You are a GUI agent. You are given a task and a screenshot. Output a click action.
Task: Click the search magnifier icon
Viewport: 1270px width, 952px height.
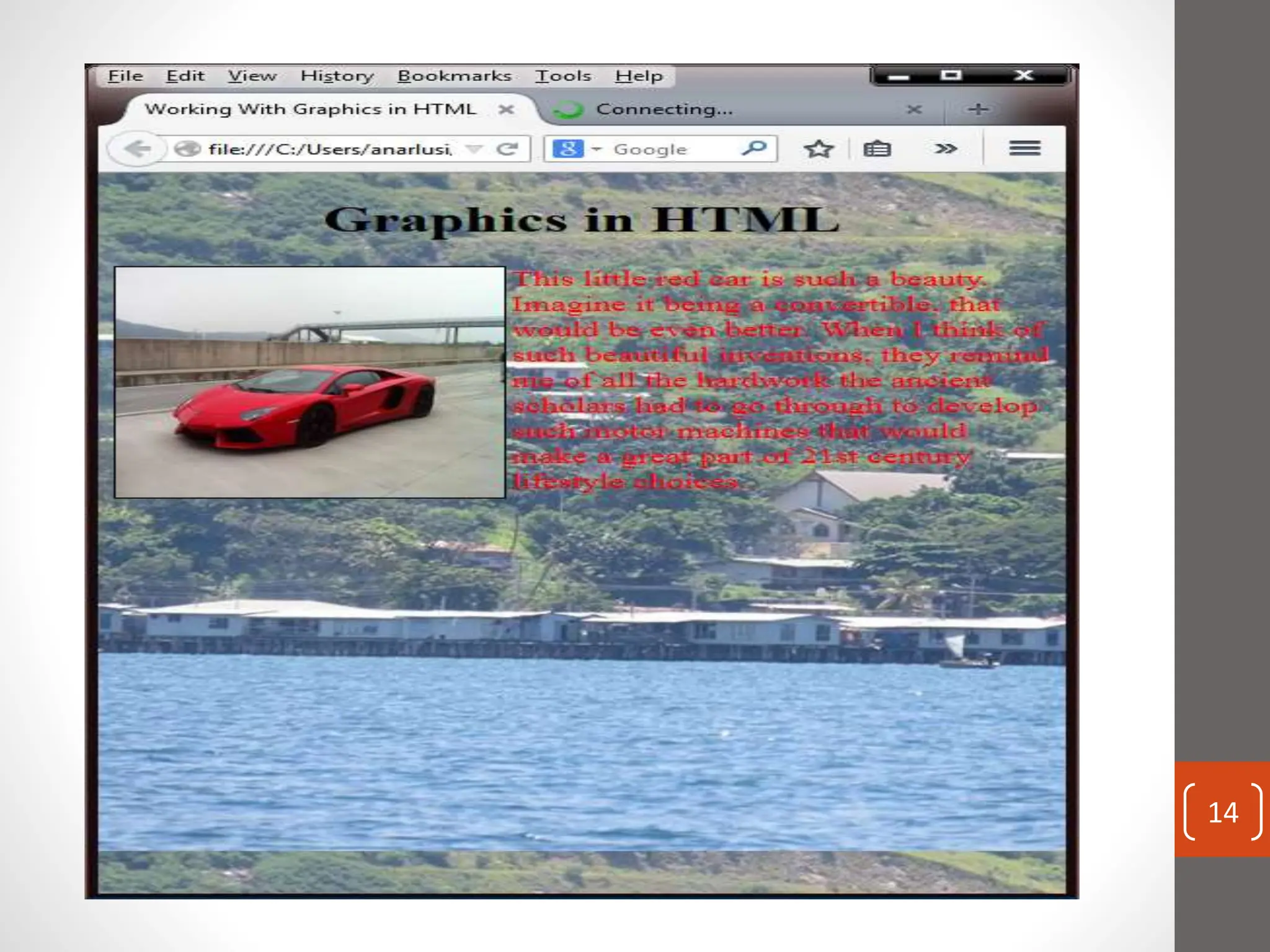pyautogui.click(x=754, y=148)
